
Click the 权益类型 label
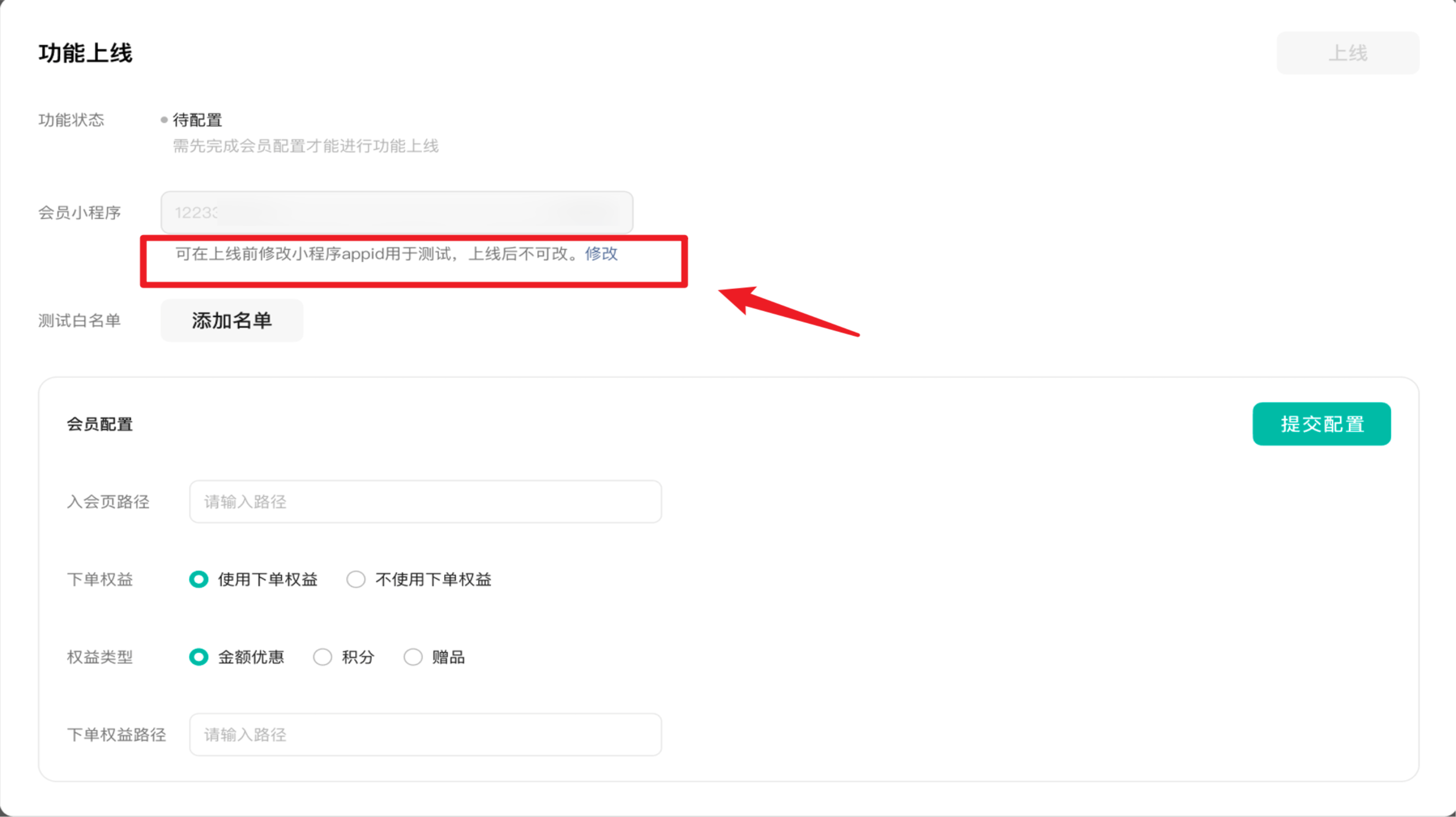pos(100,657)
